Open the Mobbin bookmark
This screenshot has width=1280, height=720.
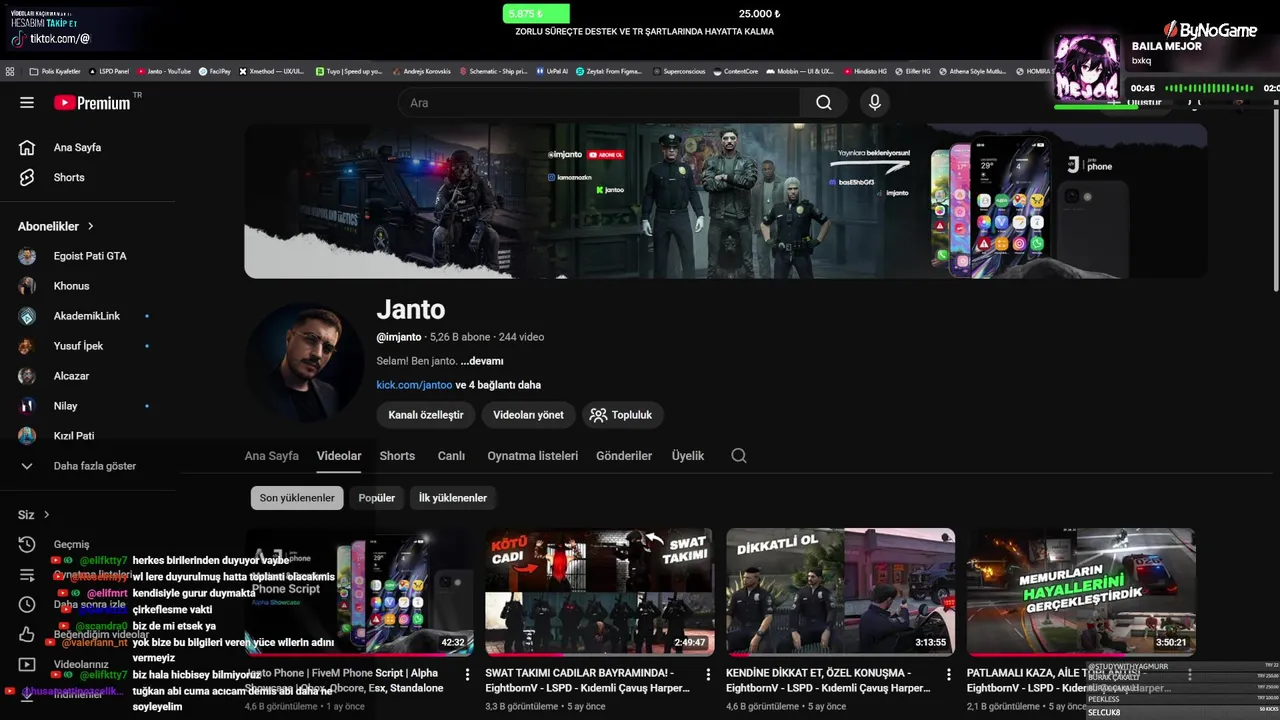[x=800, y=72]
